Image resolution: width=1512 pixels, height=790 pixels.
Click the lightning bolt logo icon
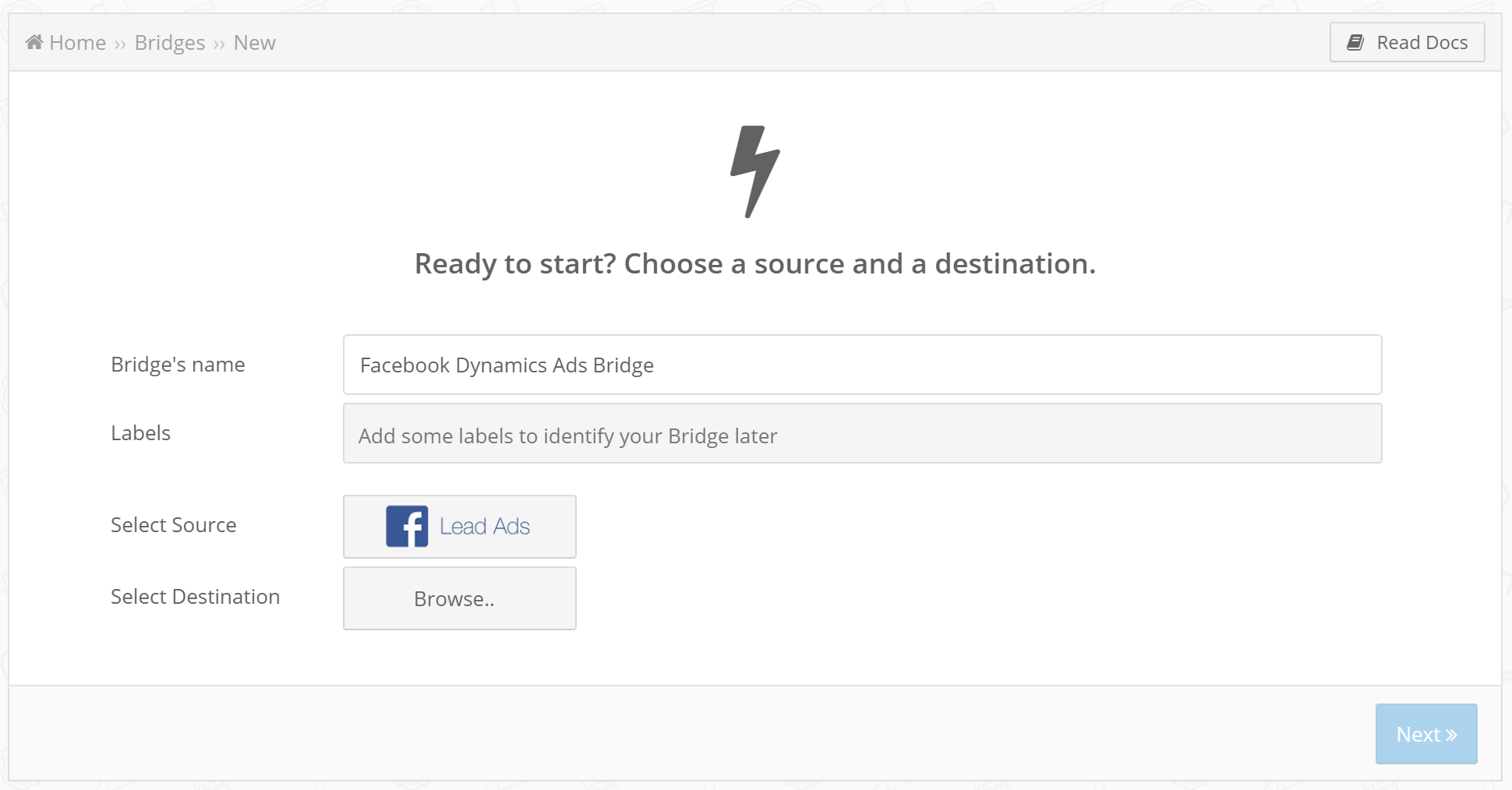[754, 171]
